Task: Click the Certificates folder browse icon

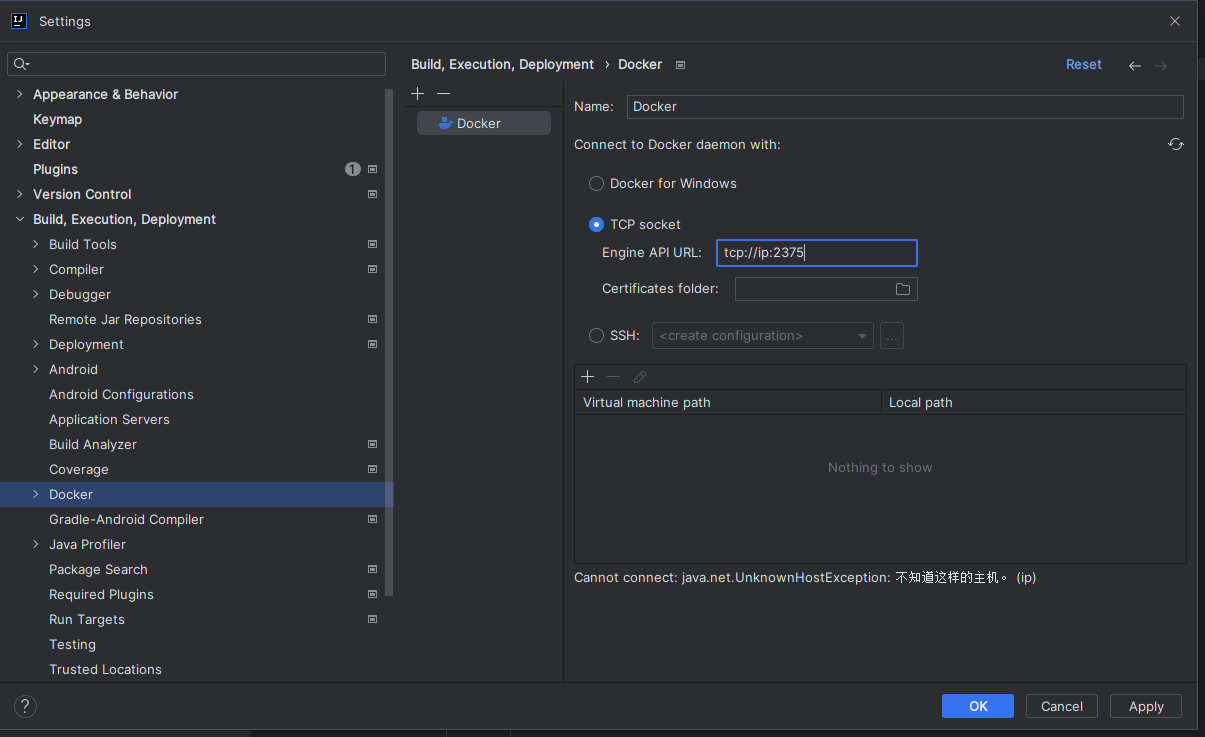Action: click(903, 289)
